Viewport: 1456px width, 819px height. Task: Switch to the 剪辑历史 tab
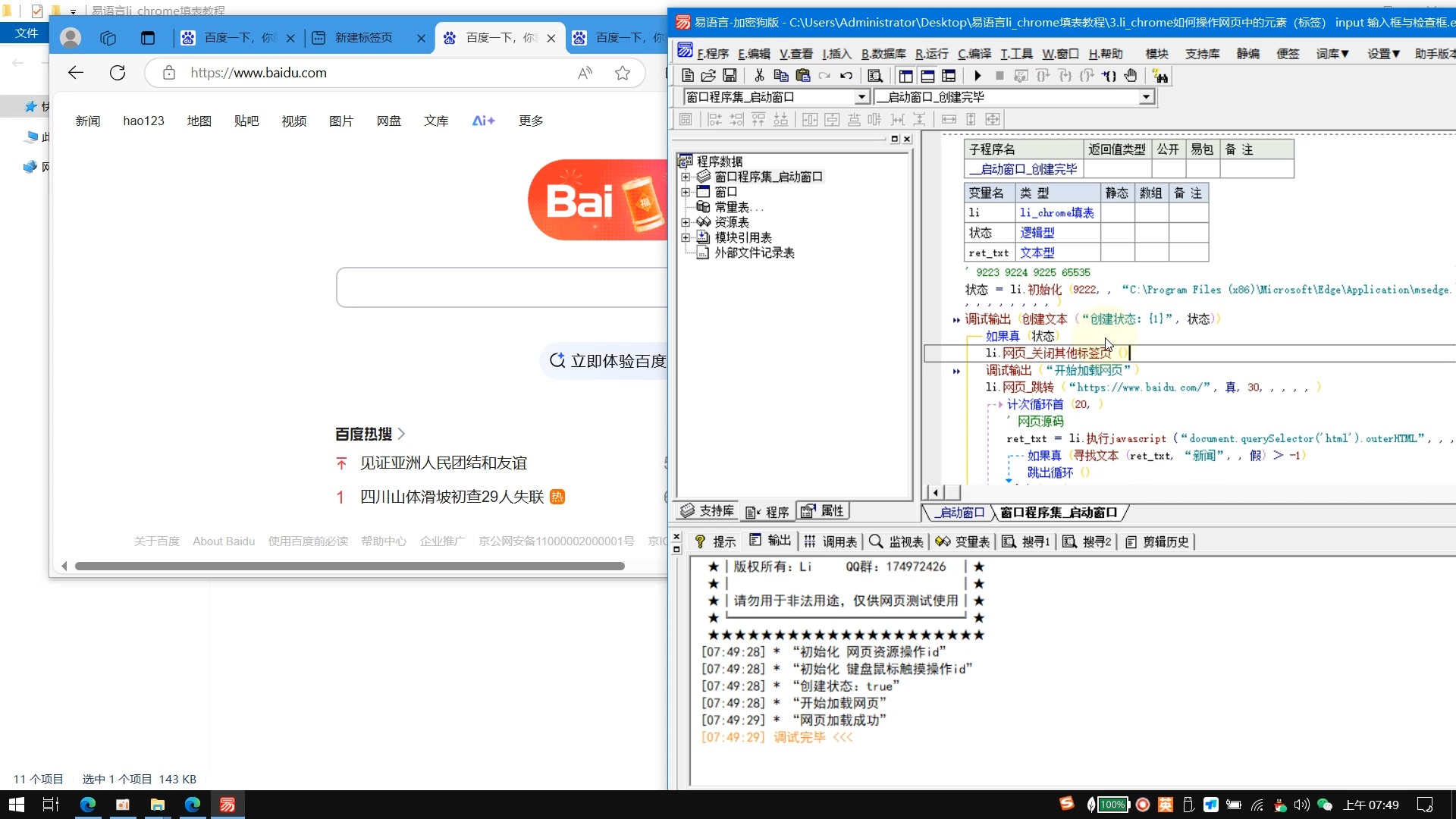(1158, 541)
